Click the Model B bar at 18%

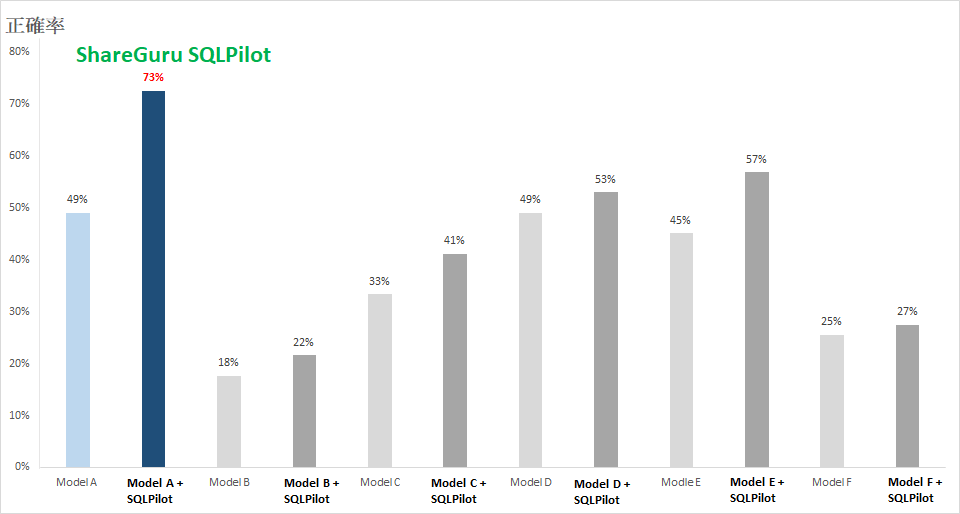(229, 421)
